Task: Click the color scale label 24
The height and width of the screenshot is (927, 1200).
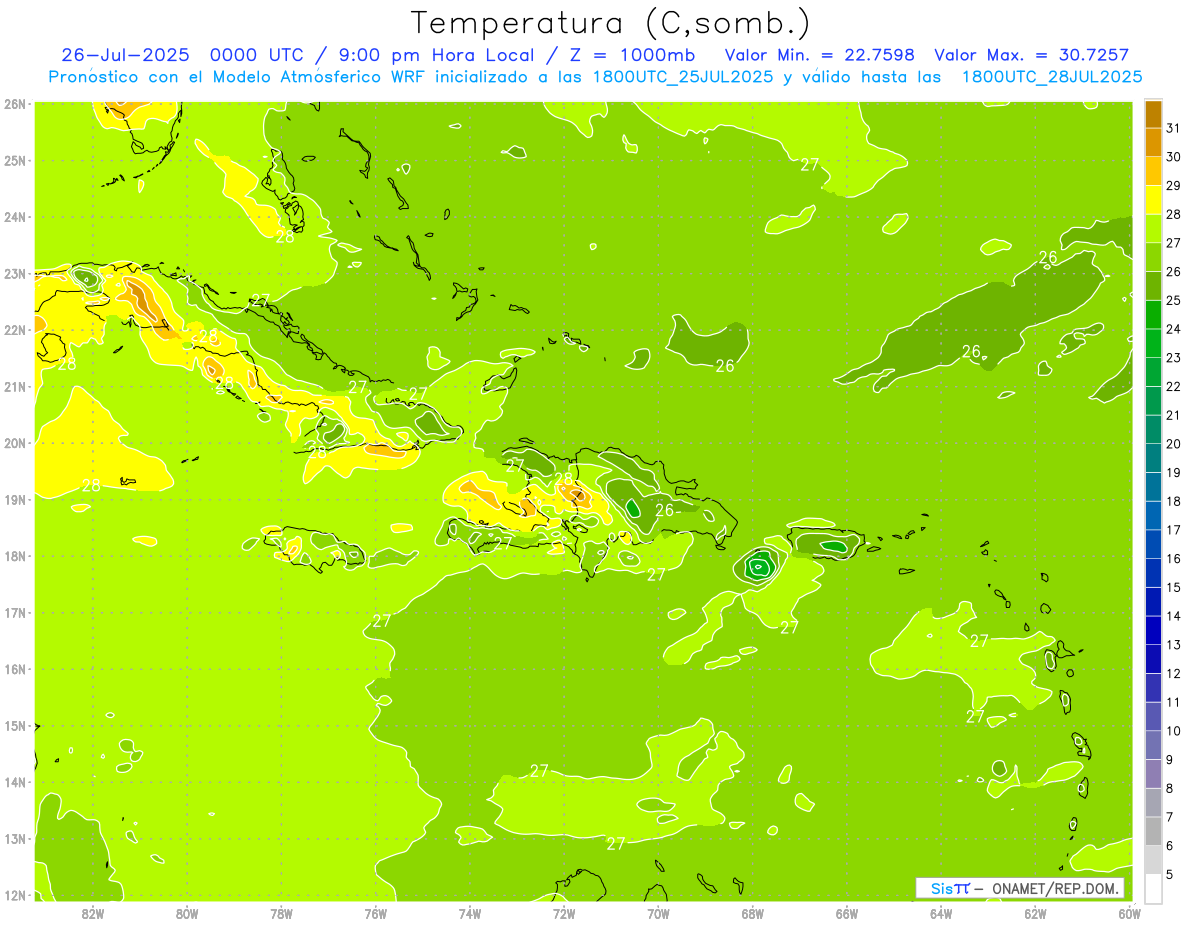Action: [1174, 329]
